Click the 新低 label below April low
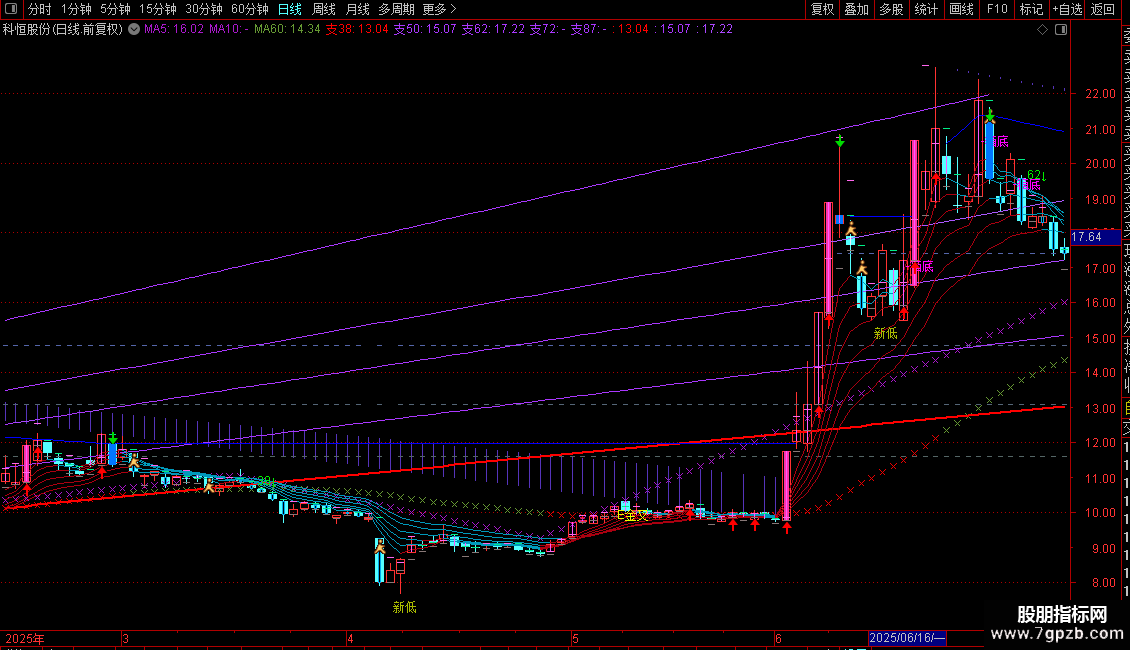 click(404, 607)
